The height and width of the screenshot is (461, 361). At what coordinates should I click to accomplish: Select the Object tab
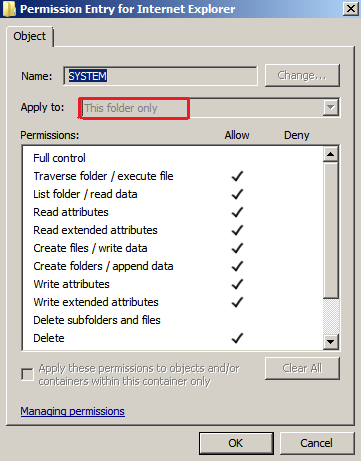click(29, 36)
